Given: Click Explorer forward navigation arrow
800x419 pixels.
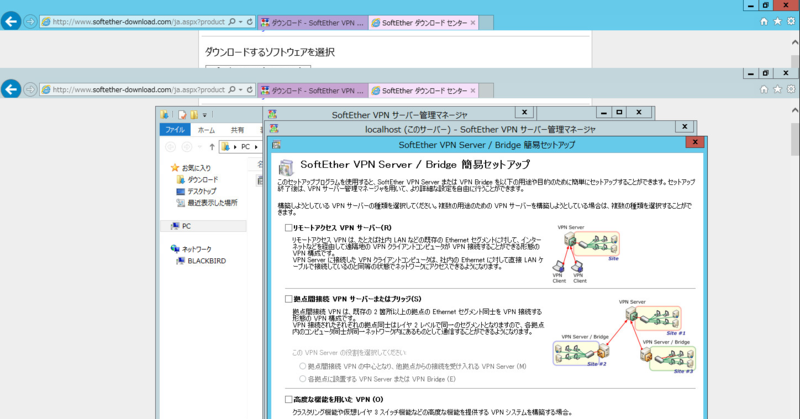Looking at the screenshot, I should [187, 147].
